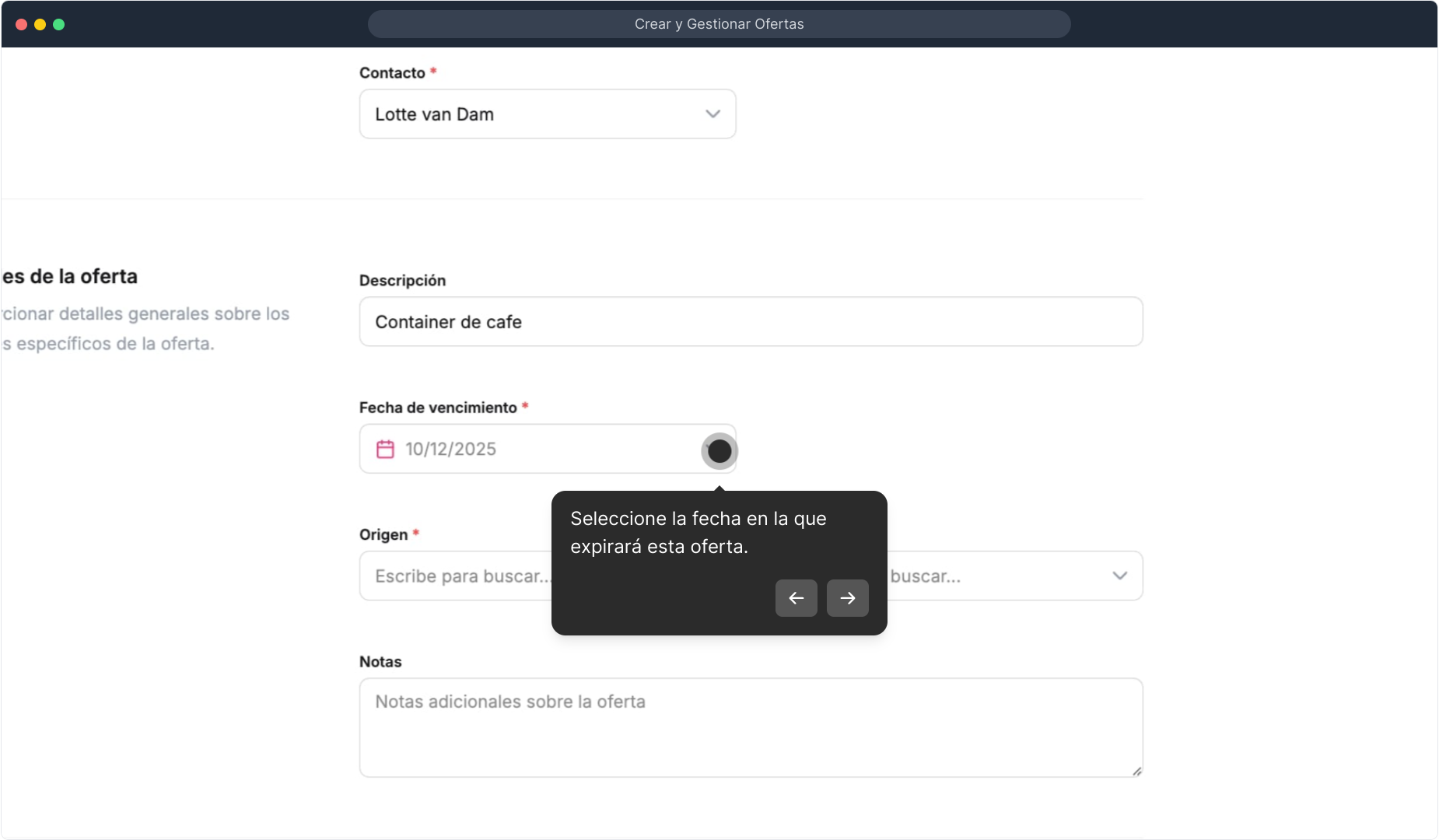The image size is (1439, 840).
Task: Click the red close window button
Action: click(x=22, y=24)
